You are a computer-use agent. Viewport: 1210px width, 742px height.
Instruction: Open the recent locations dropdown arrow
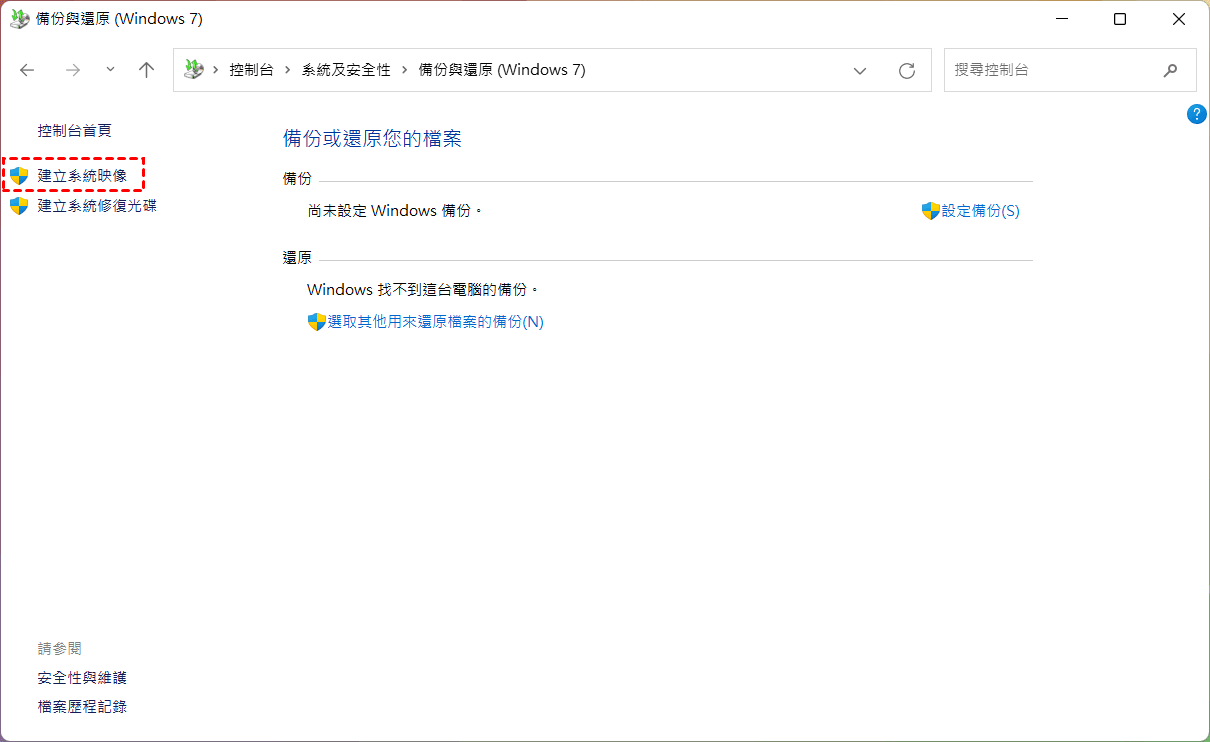110,70
